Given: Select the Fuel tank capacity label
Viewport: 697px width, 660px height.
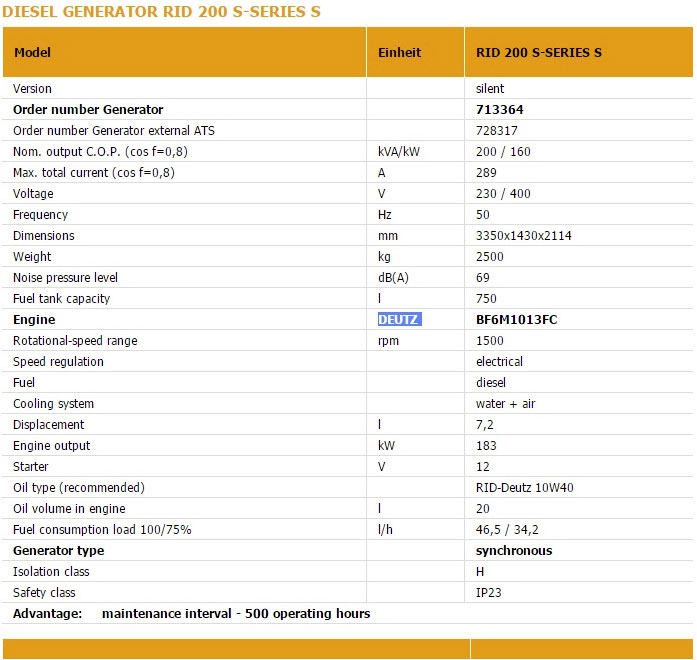Looking at the screenshot, I should point(61,299).
